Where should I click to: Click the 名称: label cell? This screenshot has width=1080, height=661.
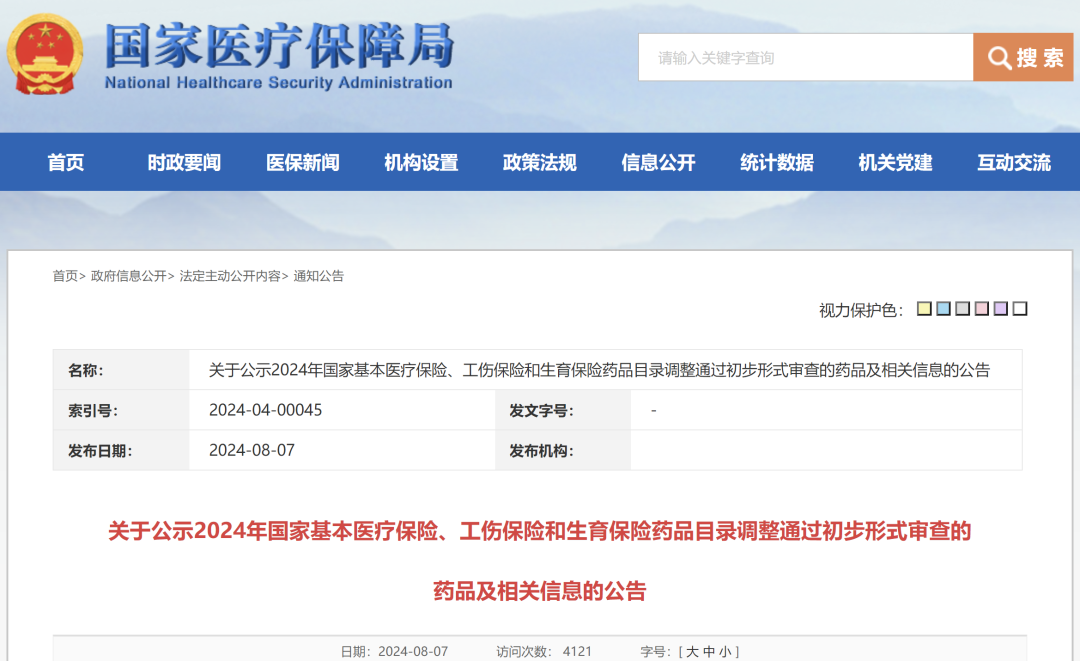click(121, 370)
